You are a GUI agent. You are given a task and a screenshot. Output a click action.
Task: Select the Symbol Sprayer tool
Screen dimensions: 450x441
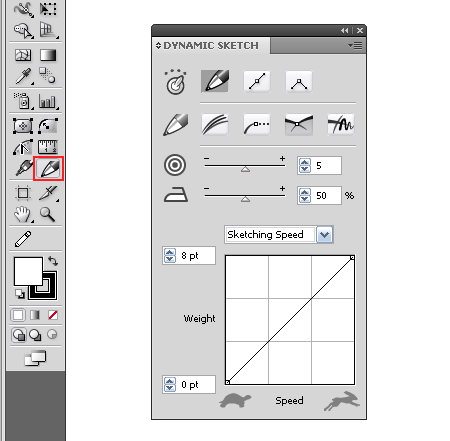tap(23, 101)
